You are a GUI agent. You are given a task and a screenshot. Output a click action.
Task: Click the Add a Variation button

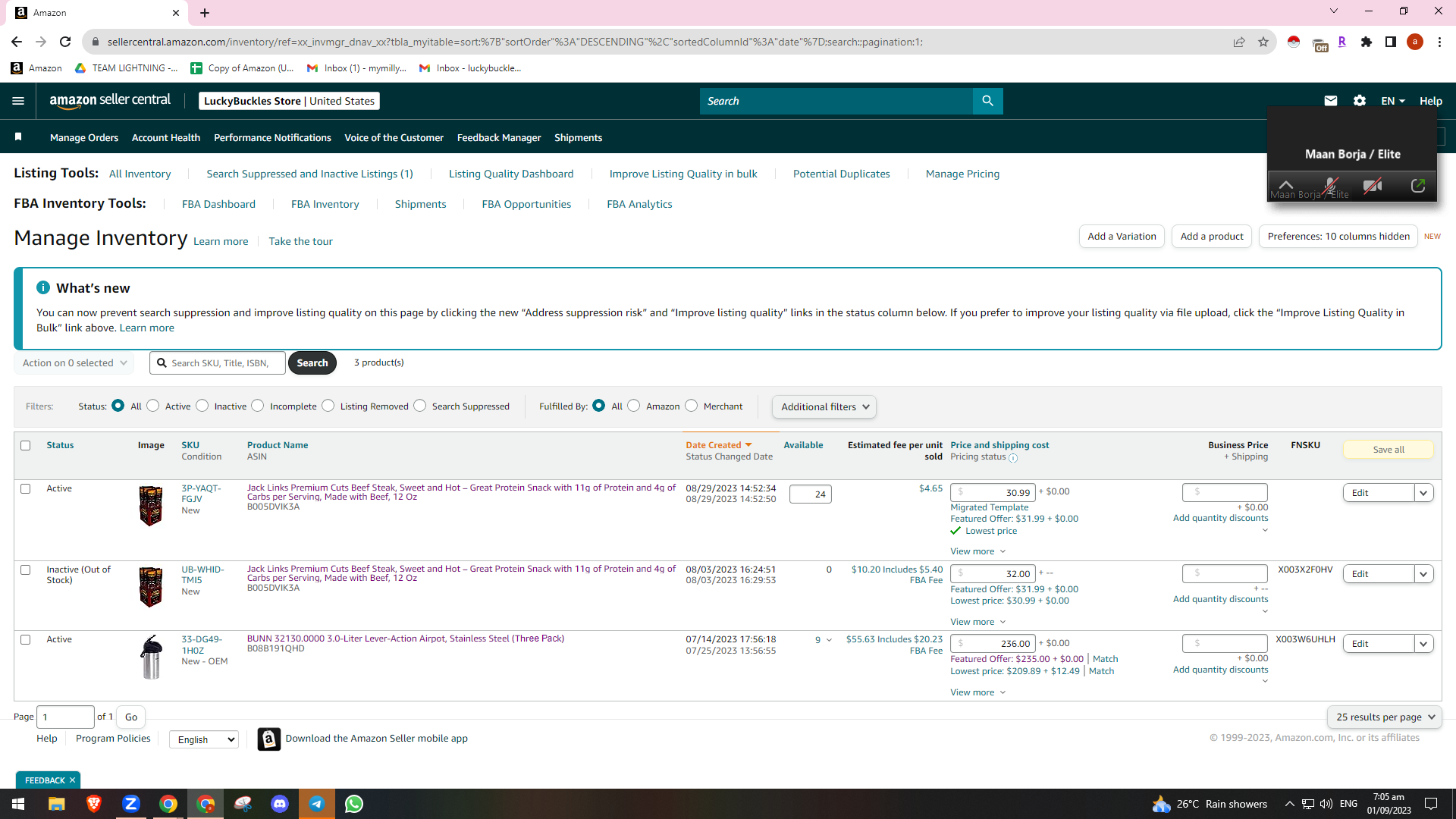1122,237
